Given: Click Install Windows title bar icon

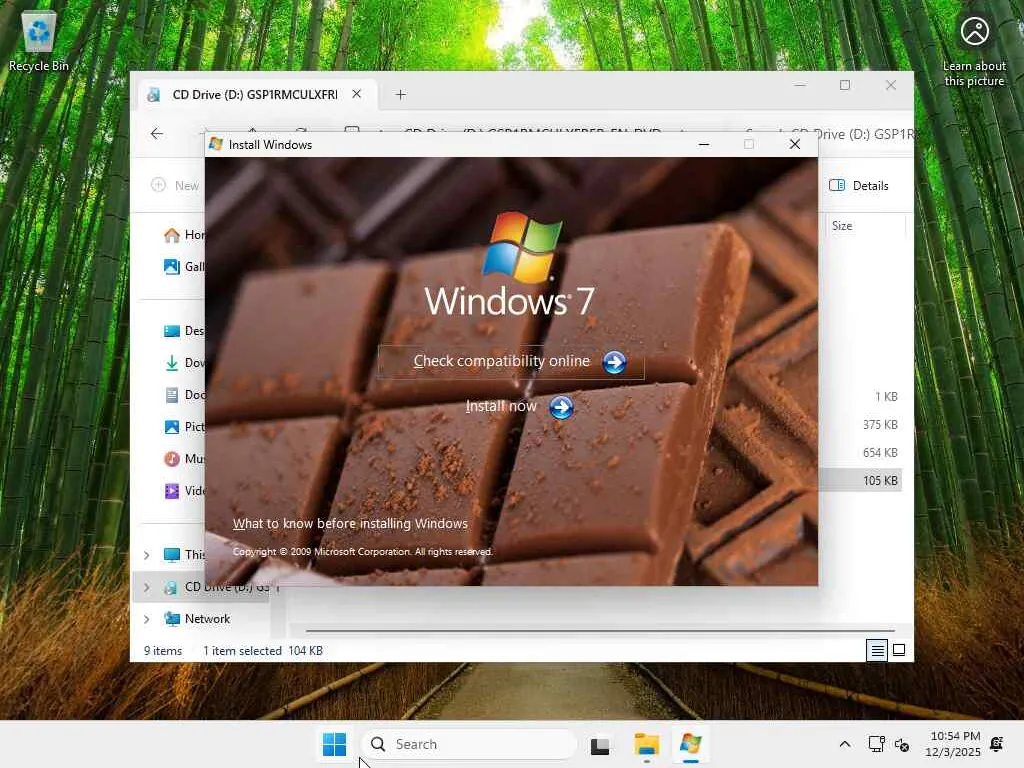Looking at the screenshot, I should tap(216, 144).
